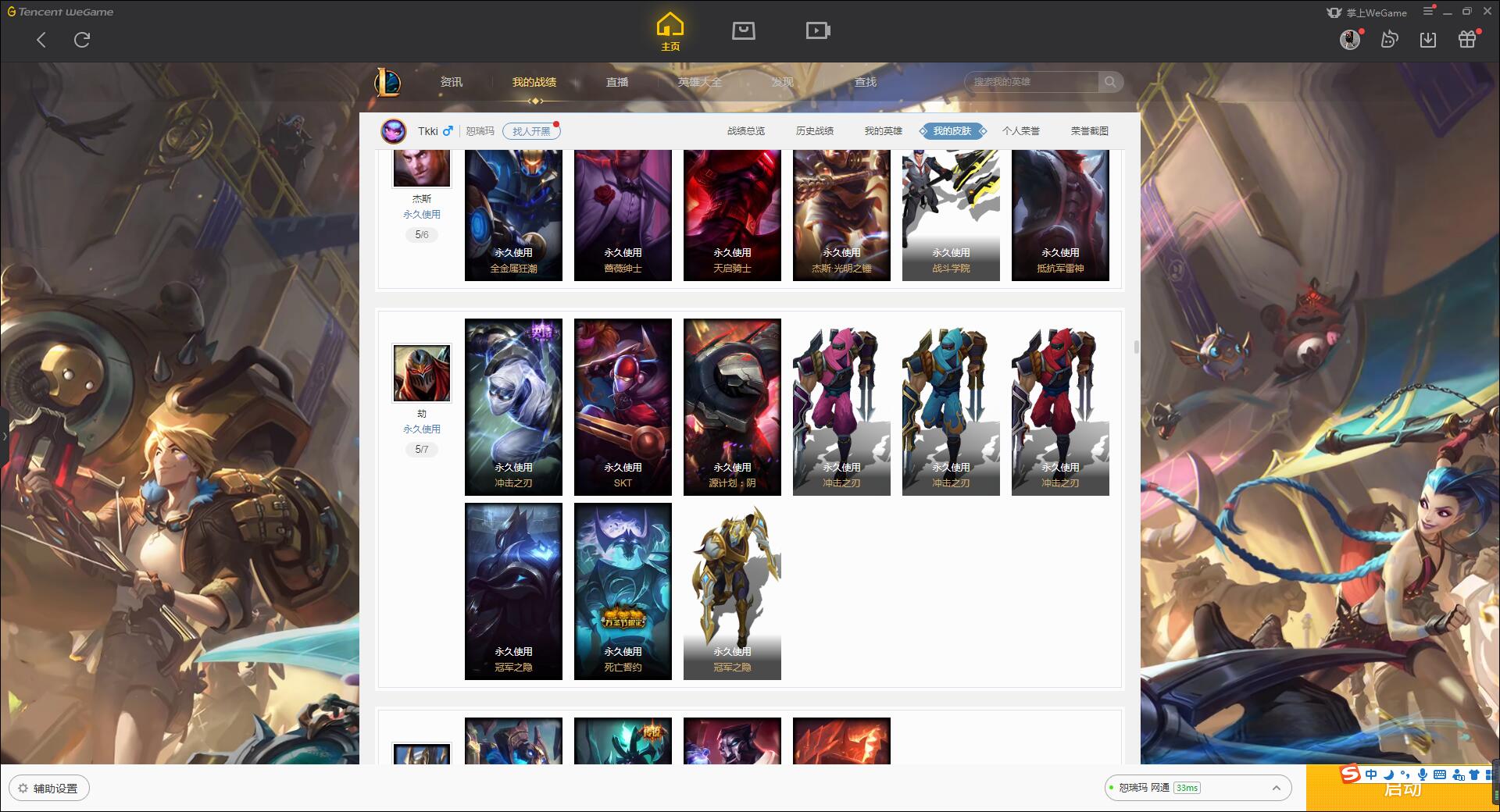1500x812 pixels.
Task: Open the video live icon in top bar
Action: click(x=817, y=31)
